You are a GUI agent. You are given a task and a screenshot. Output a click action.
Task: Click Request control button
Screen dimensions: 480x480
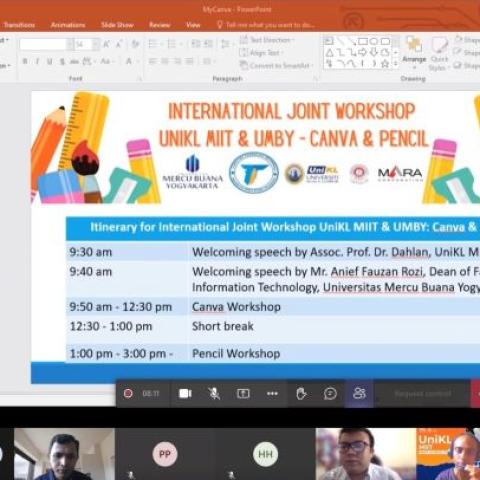point(423,394)
